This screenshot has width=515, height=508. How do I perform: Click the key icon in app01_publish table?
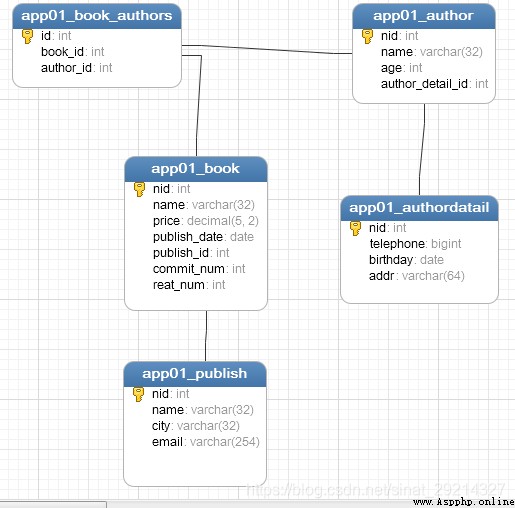tap(138, 394)
